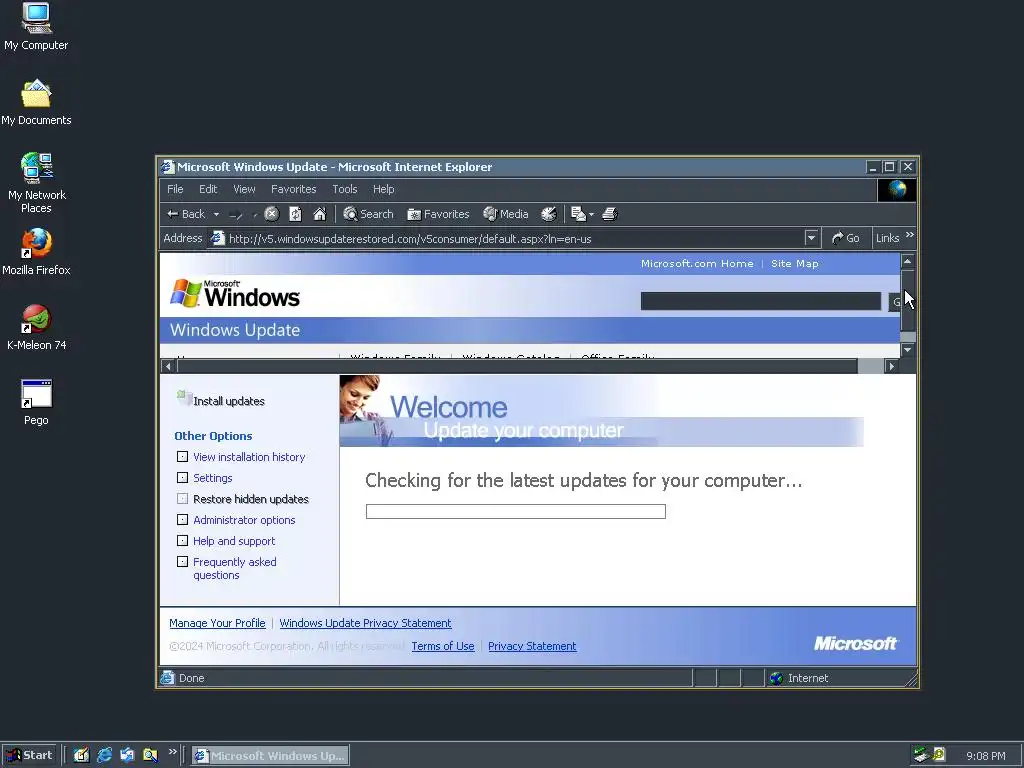Click the Internet security zone status icon
1024x768 pixels.
(x=776, y=678)
